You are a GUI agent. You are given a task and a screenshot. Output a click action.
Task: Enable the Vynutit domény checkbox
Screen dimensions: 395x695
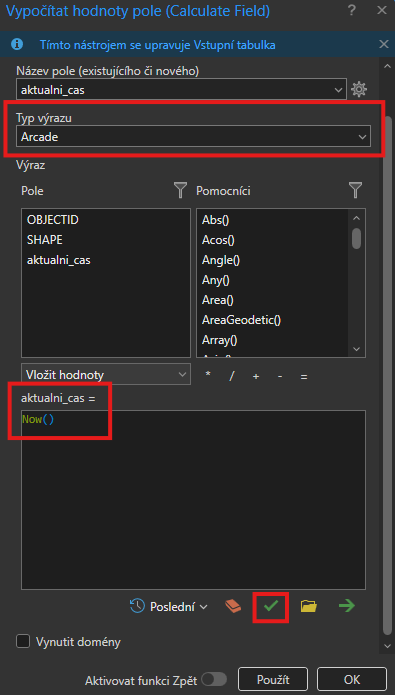coord(23,641)
